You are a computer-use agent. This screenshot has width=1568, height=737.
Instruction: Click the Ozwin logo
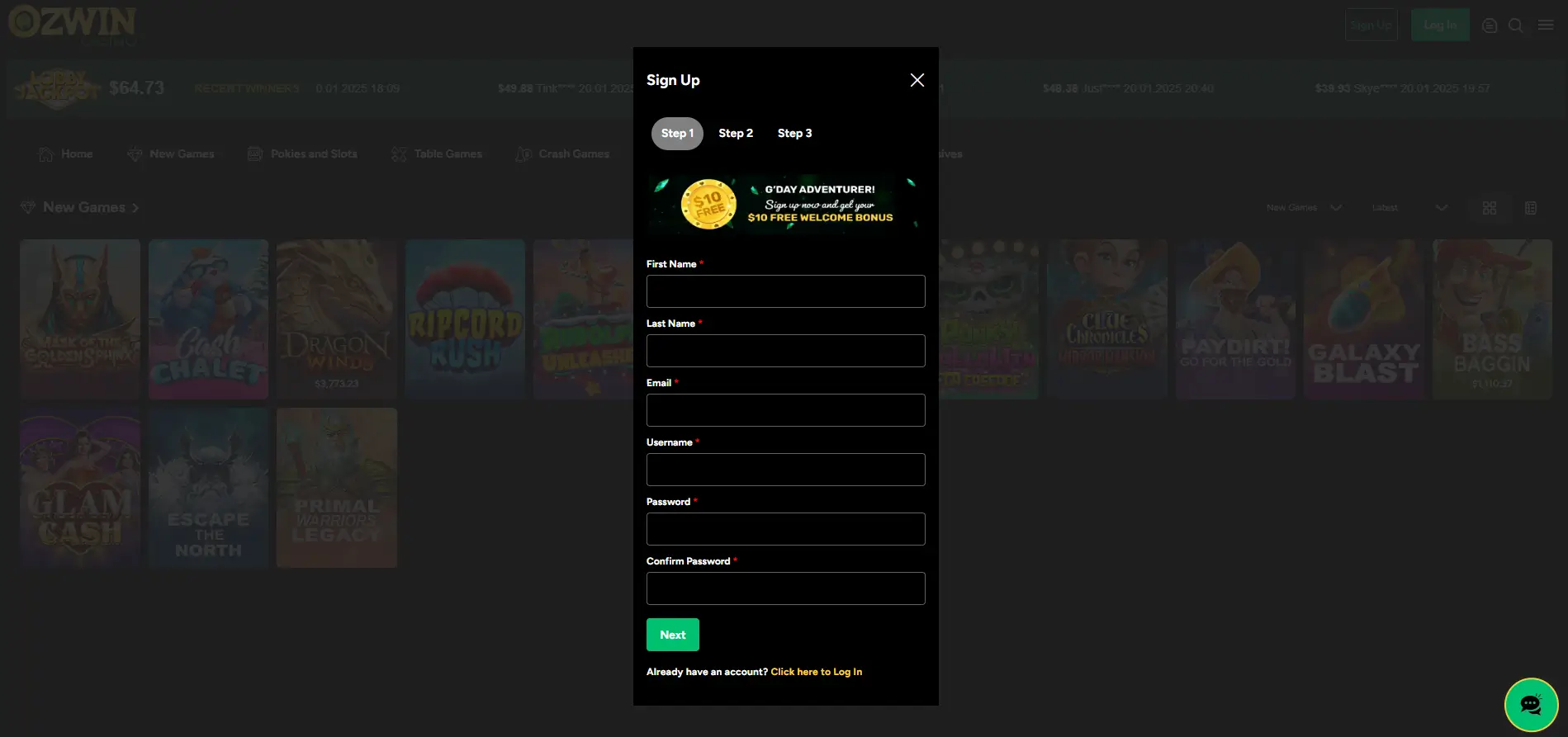[73, 23]
